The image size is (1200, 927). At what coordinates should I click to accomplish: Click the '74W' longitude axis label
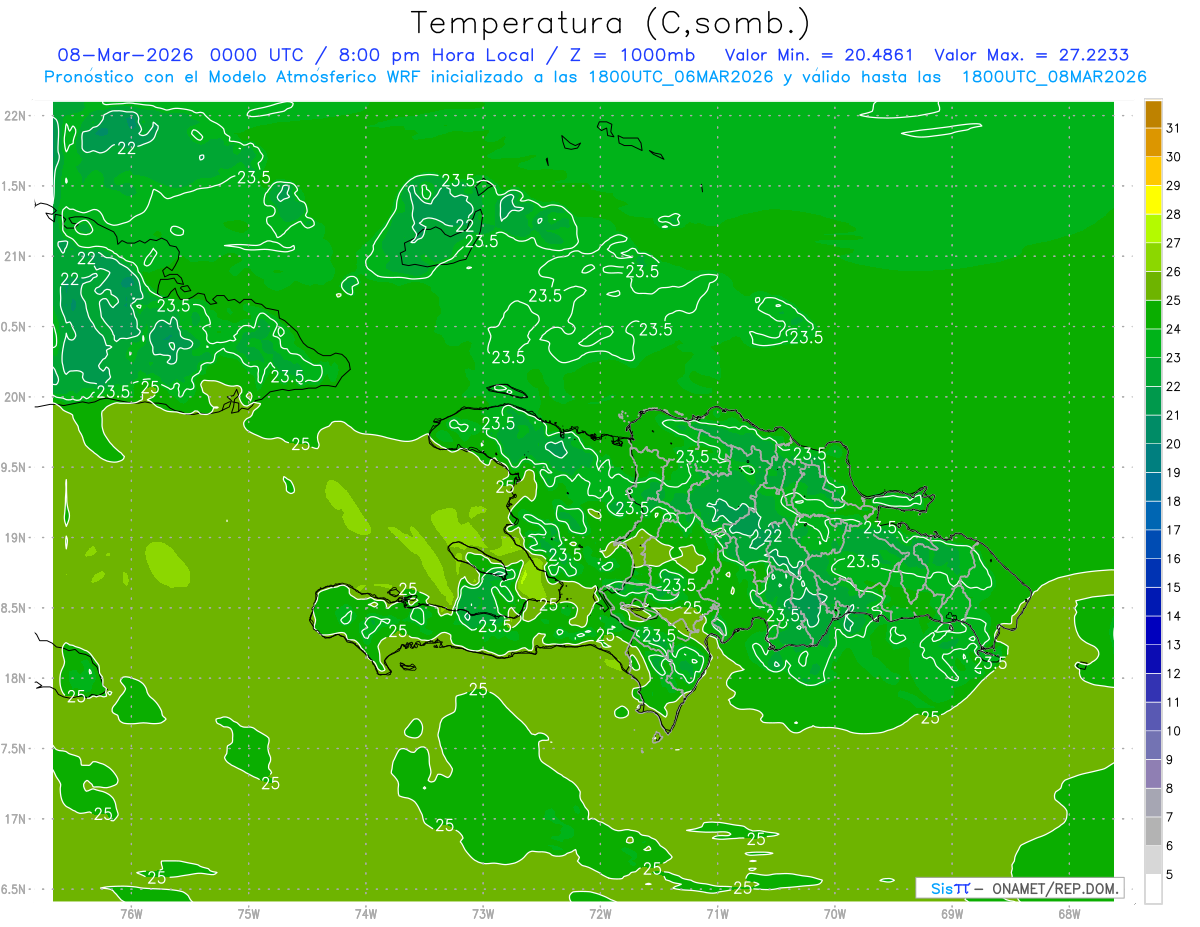pyautogui.click(x=366, y=913)
